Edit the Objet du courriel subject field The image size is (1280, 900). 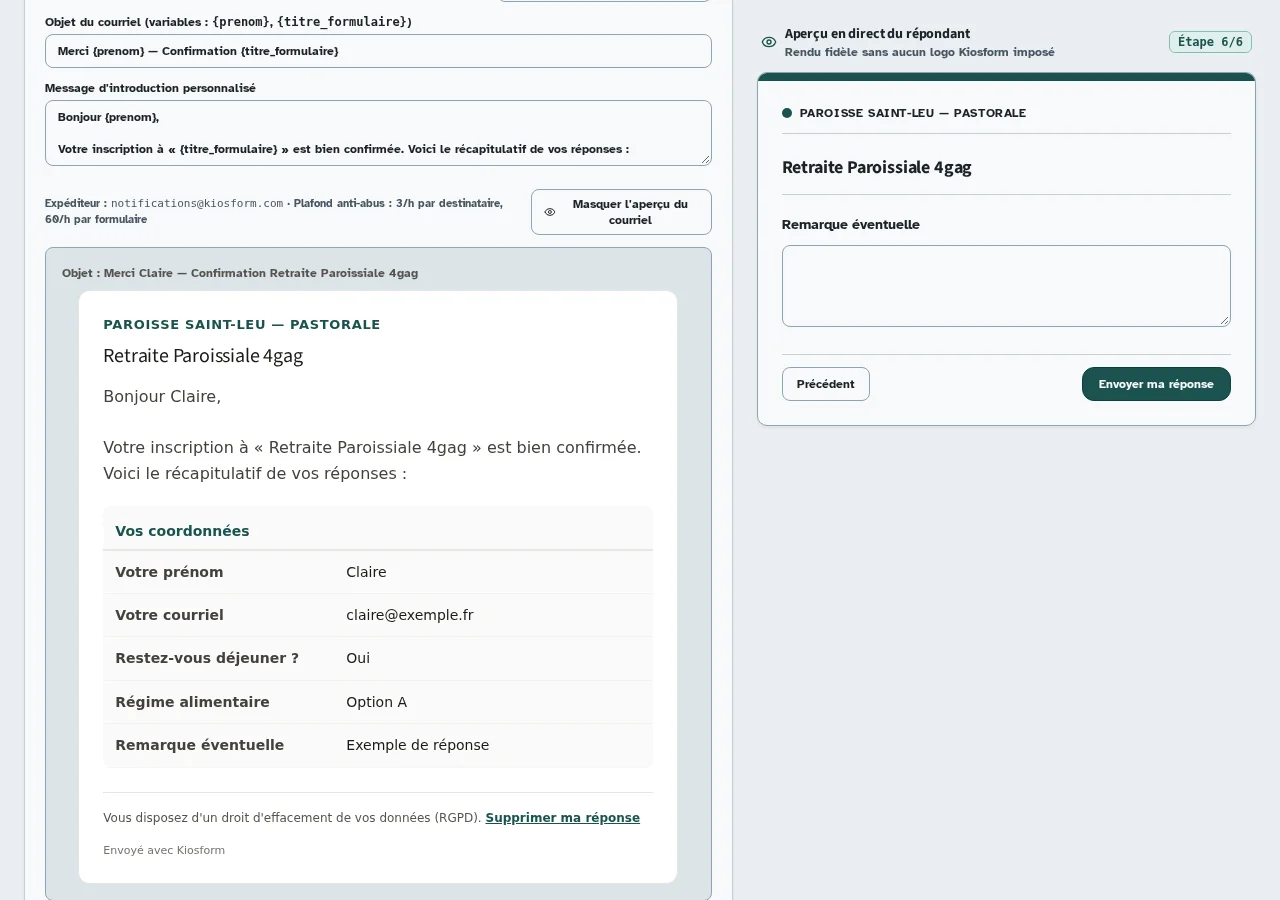(378, 51)
